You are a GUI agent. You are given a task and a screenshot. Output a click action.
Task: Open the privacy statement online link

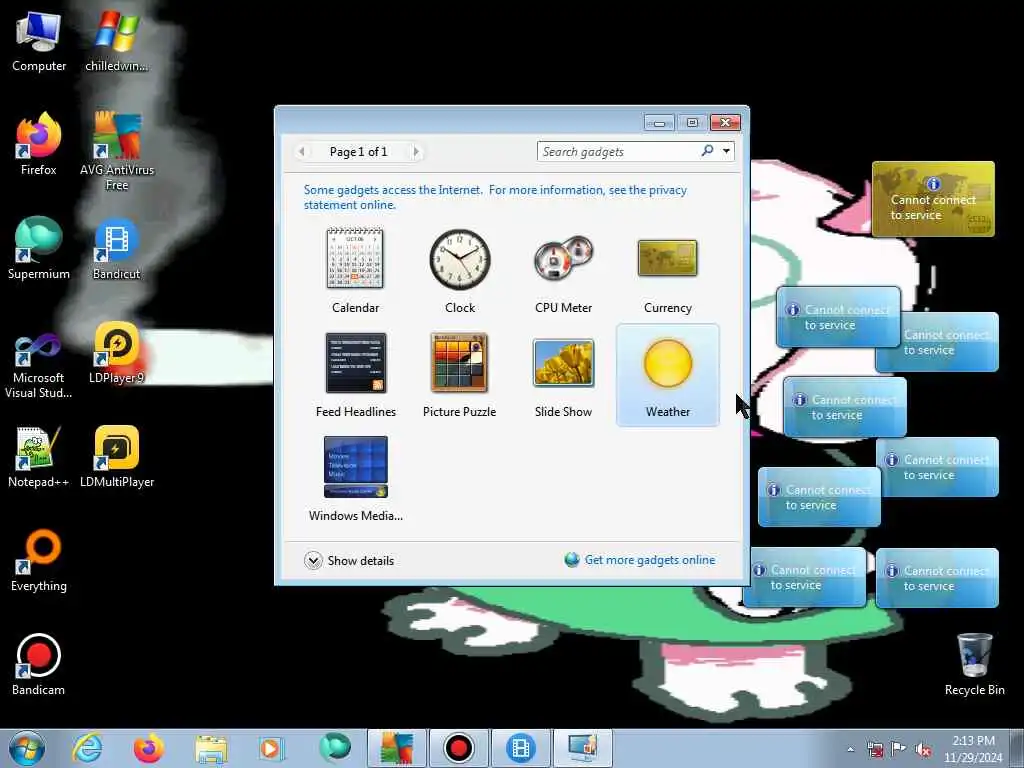(x=495, y=197)
